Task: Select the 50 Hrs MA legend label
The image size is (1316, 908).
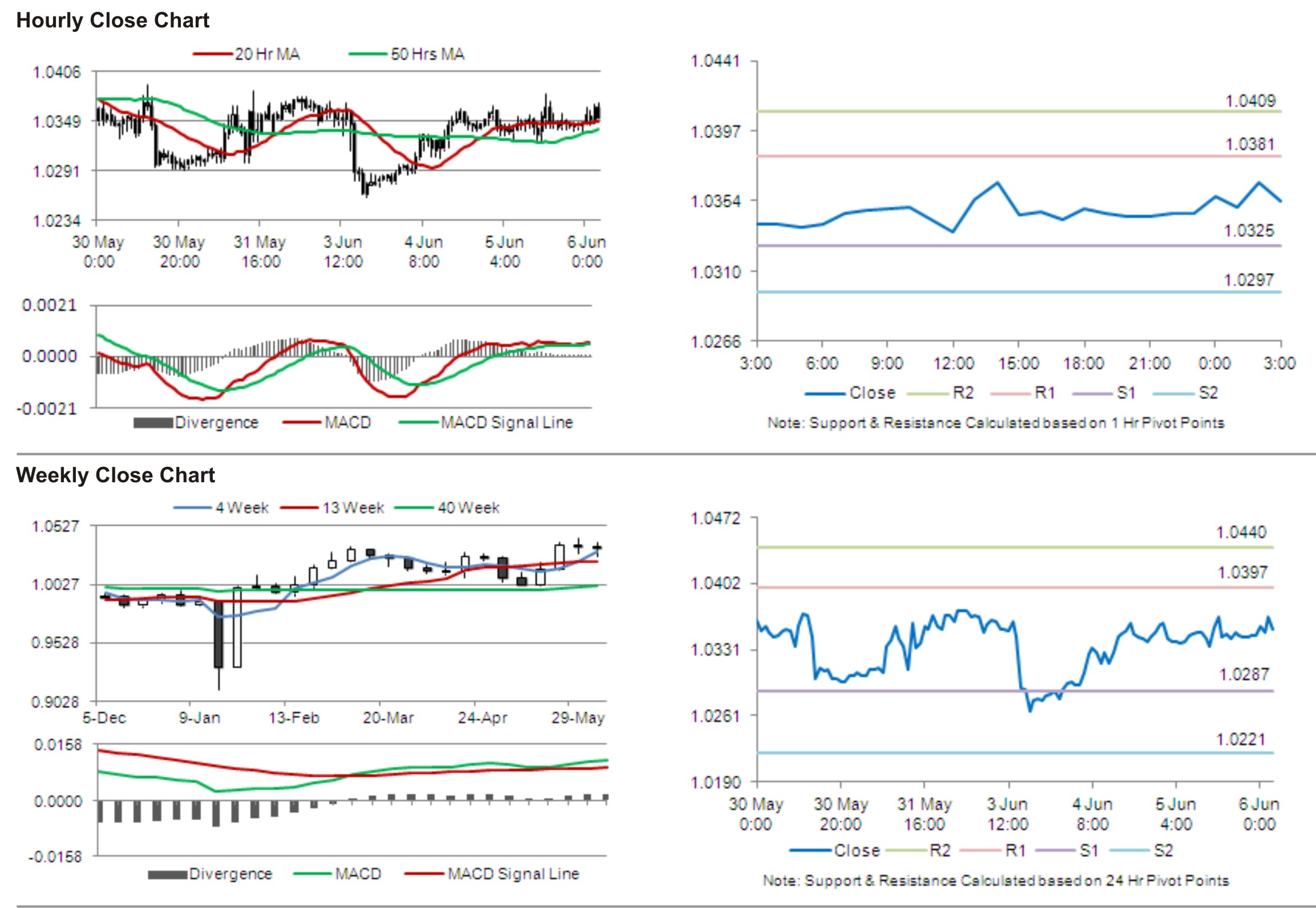Action: pos(427,54)
